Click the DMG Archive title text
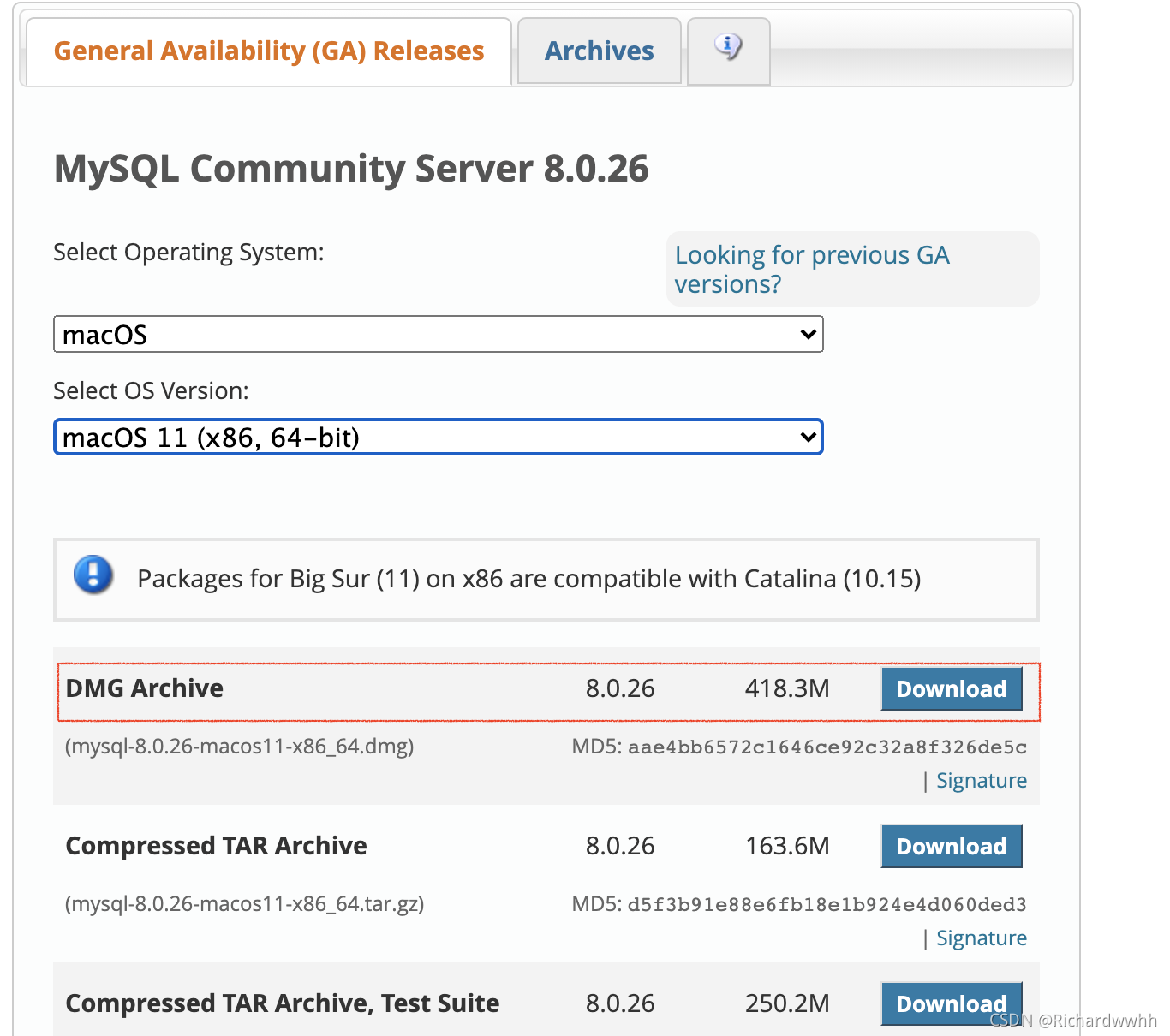Viewport: 1170px width, 1036px height. pyautogui.click(x=145, y=688)
